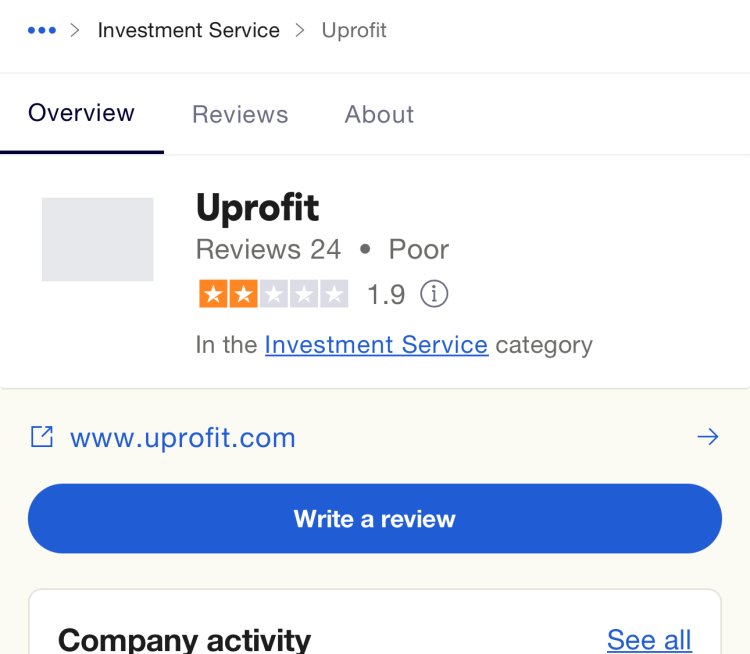Click the second orange rating star
The width and height of the screenshot is (750, 654).
click(x=243, y=294)
